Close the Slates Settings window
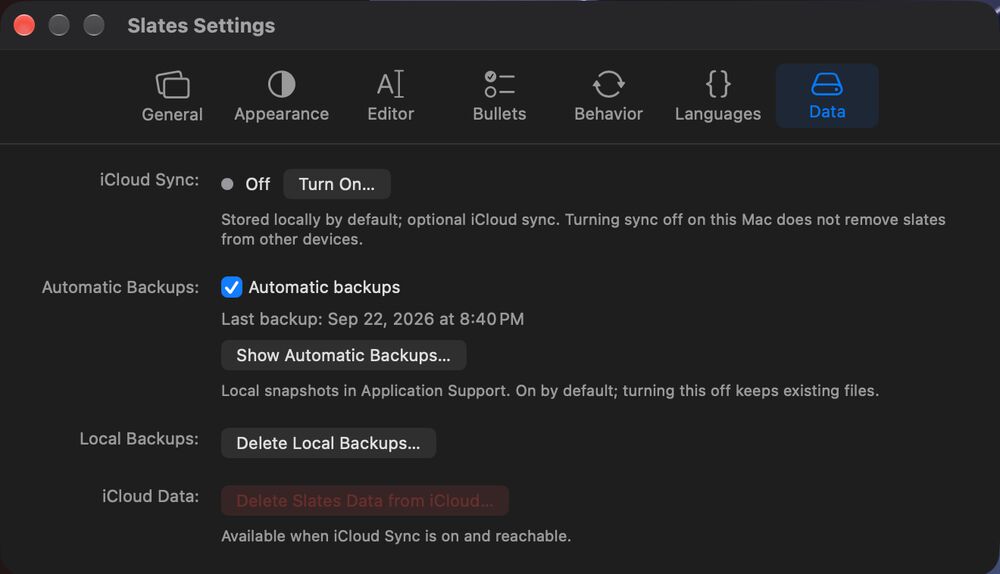Screen dimensions: 1000x574 click(x=24, y=26)
